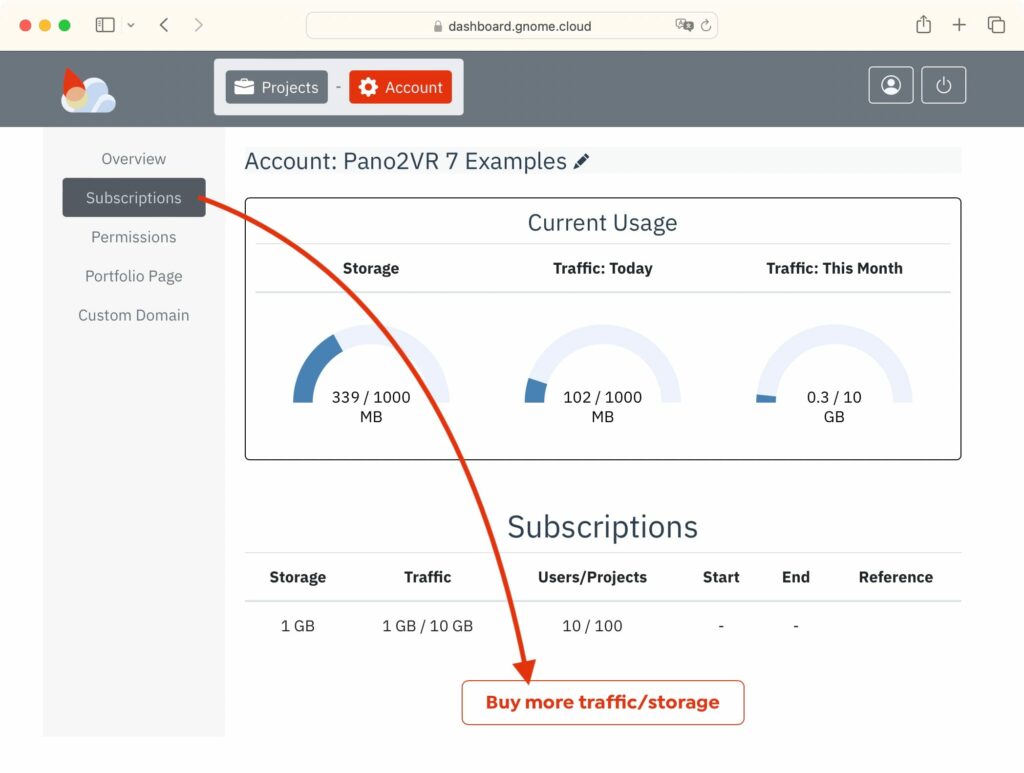This screenshot has width=1024, height=773.
Task: Click the Users/Projects column header
Action: (x=592, y=577)
